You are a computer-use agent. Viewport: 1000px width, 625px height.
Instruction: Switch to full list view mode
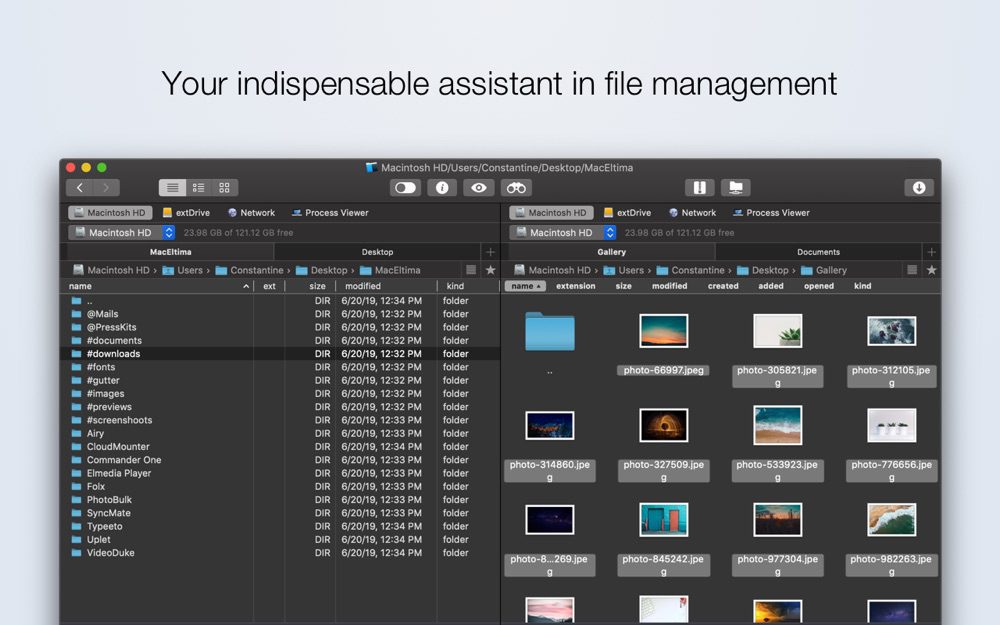pyautogui.click(x=173, y=188)
